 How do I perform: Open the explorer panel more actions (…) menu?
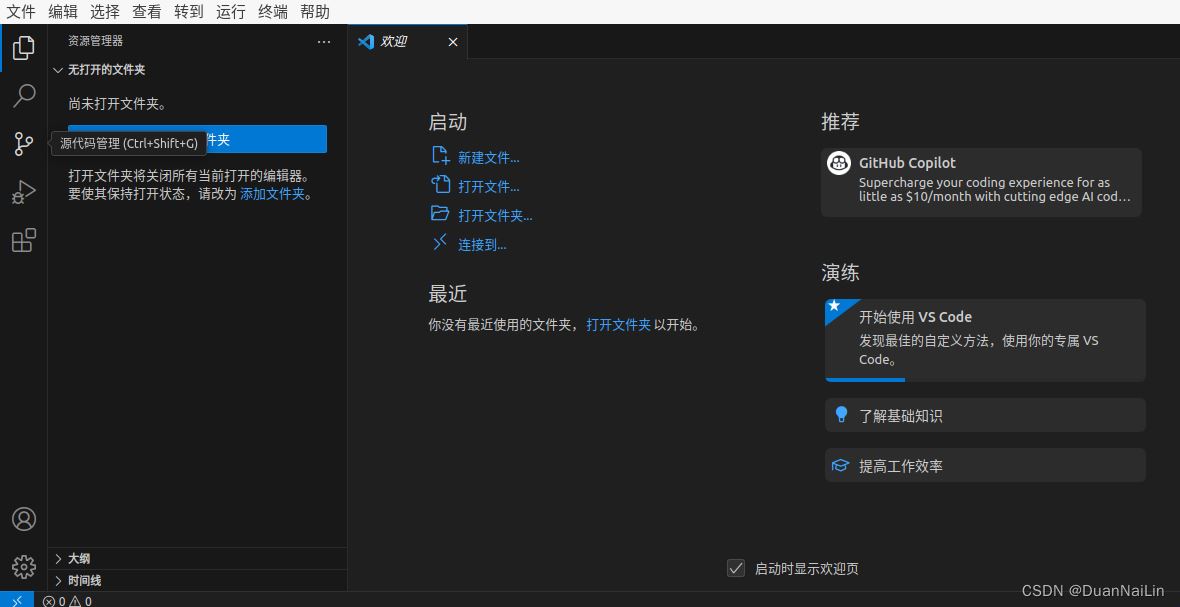point(324,42)
